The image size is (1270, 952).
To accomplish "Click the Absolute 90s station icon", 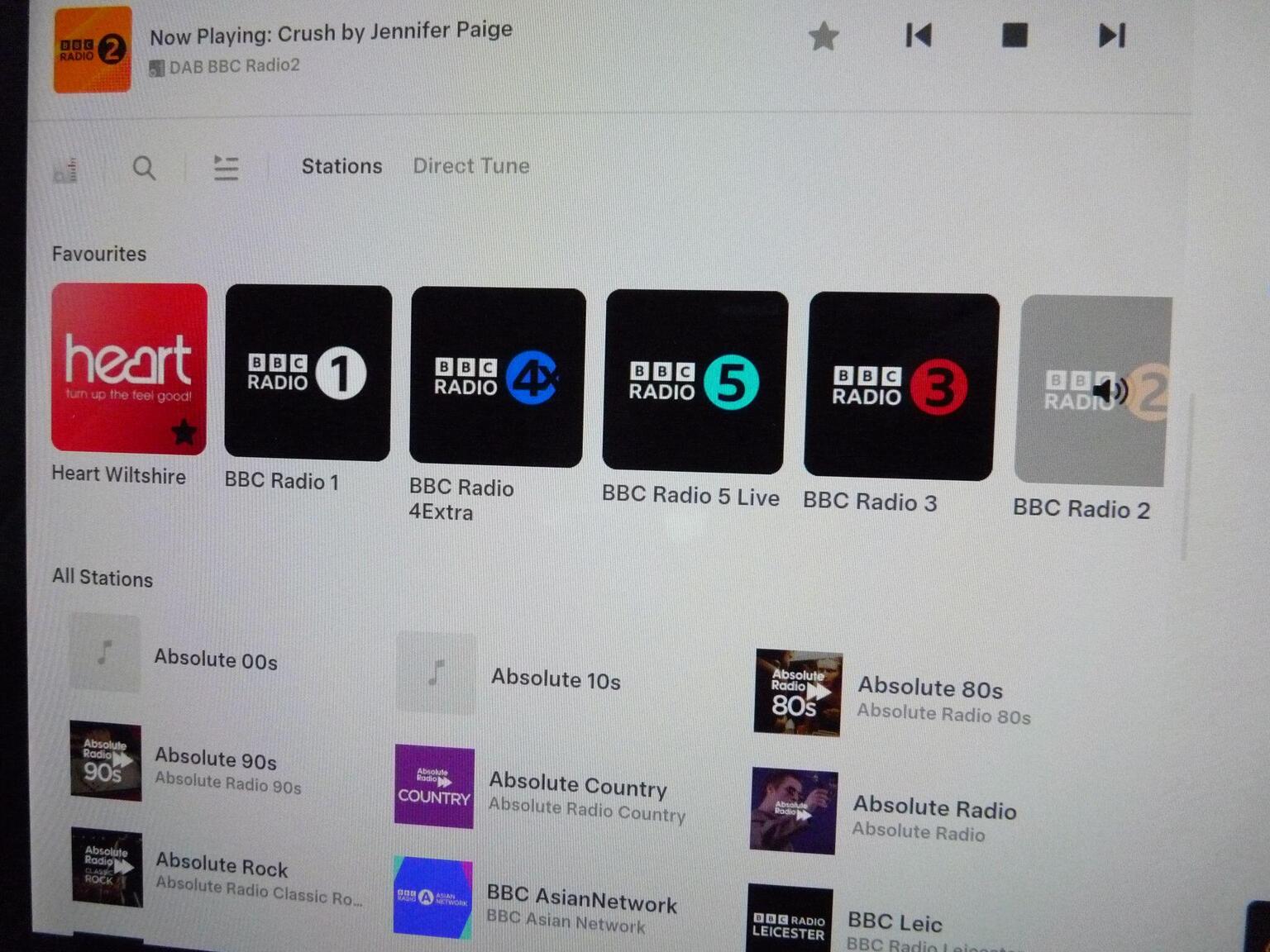I will pos(106,761).
